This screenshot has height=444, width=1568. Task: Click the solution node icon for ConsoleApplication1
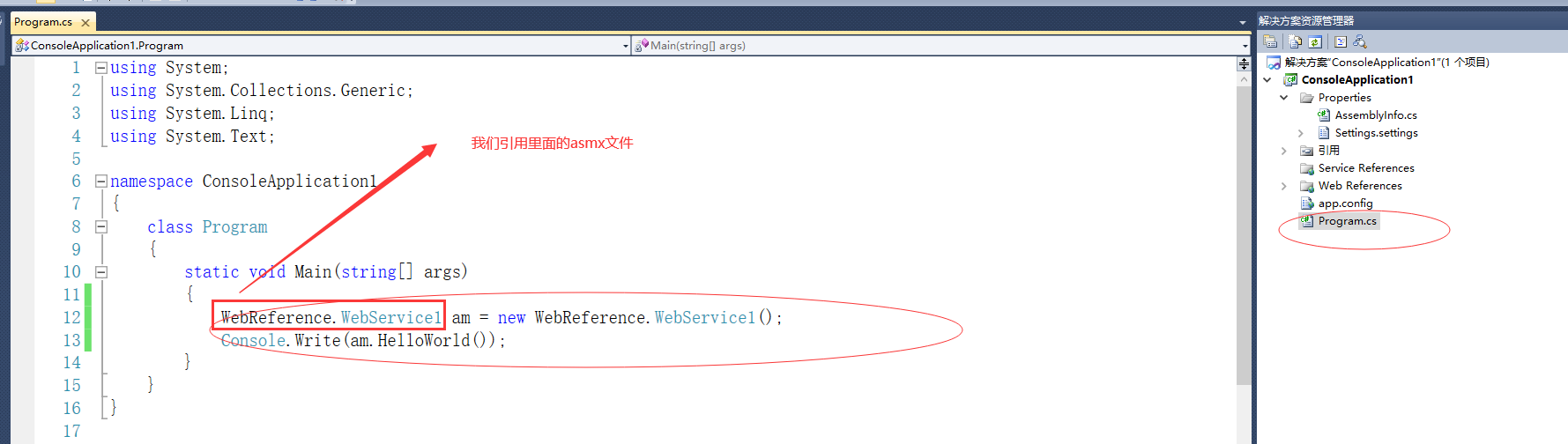point(1274,63)
